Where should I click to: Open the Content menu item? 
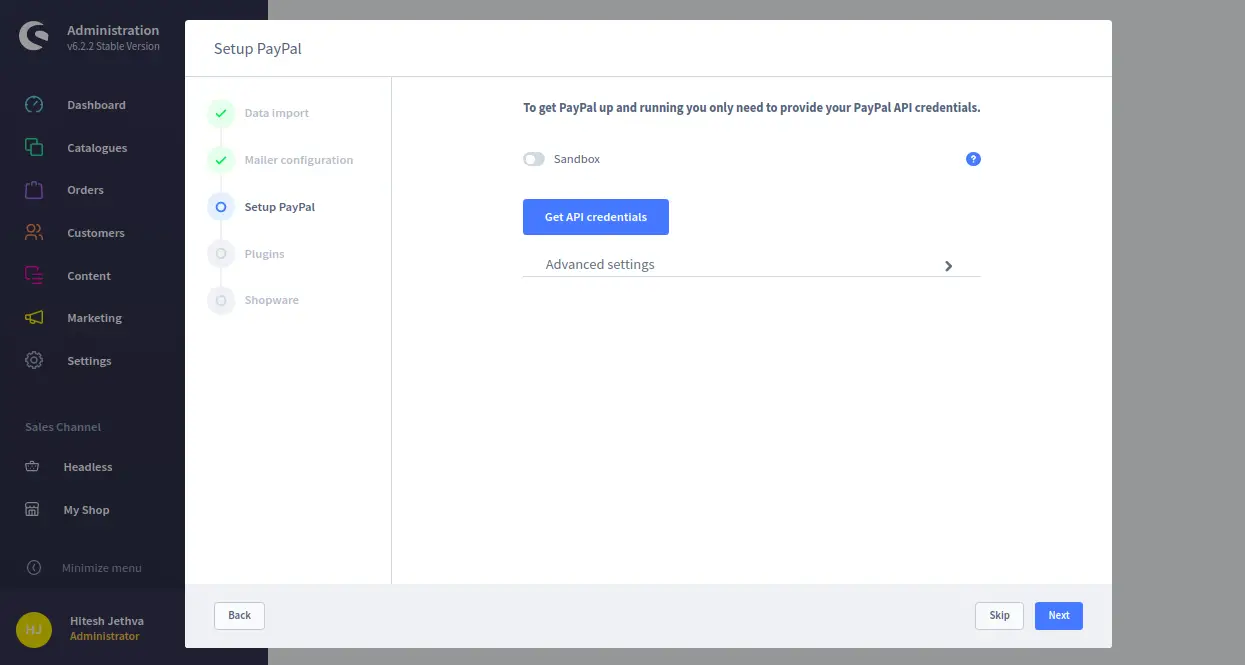[x=89, y=276]
